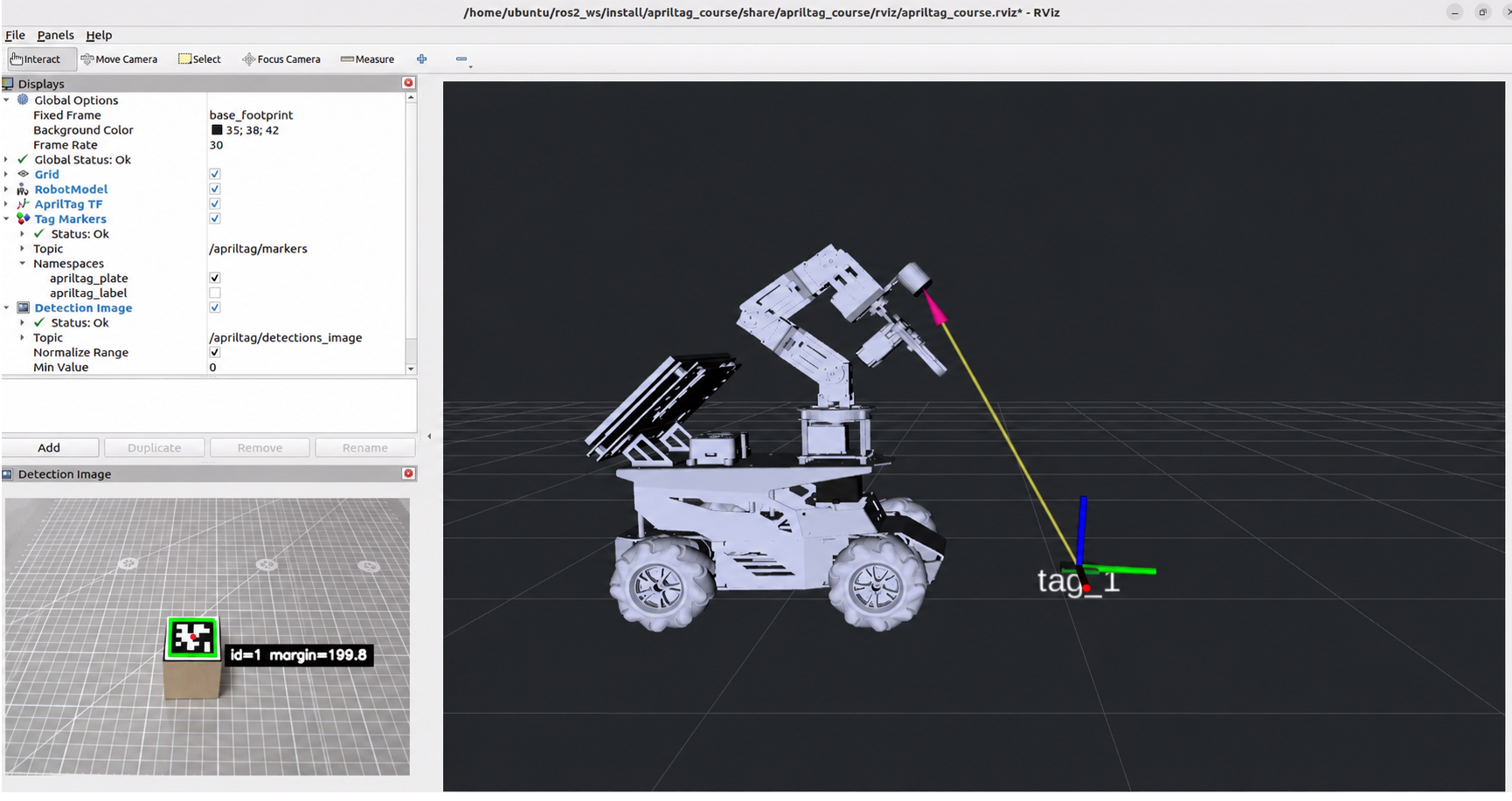
Task: Open the File menu
Action: (15, 35)
